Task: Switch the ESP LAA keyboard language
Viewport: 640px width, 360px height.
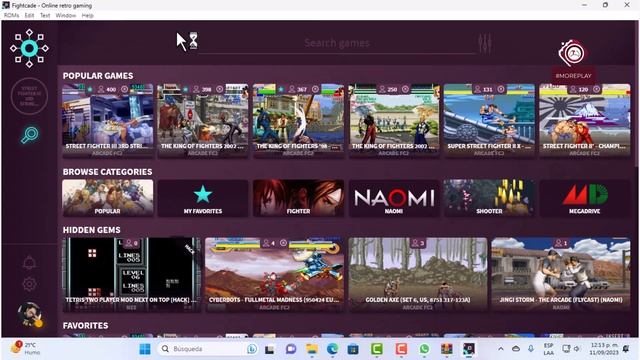Action: [x=549, y=349]
